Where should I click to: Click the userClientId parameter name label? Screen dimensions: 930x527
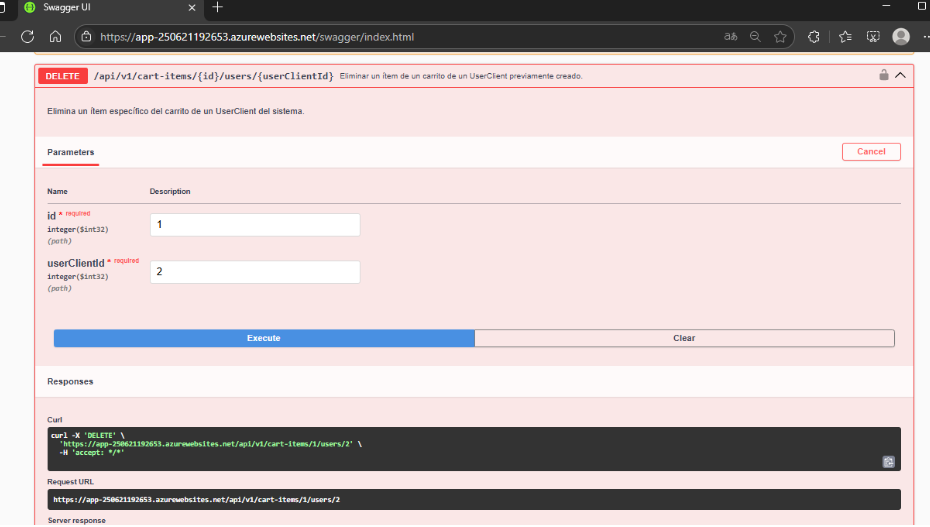pyautogui.click(x=76, y=263)
